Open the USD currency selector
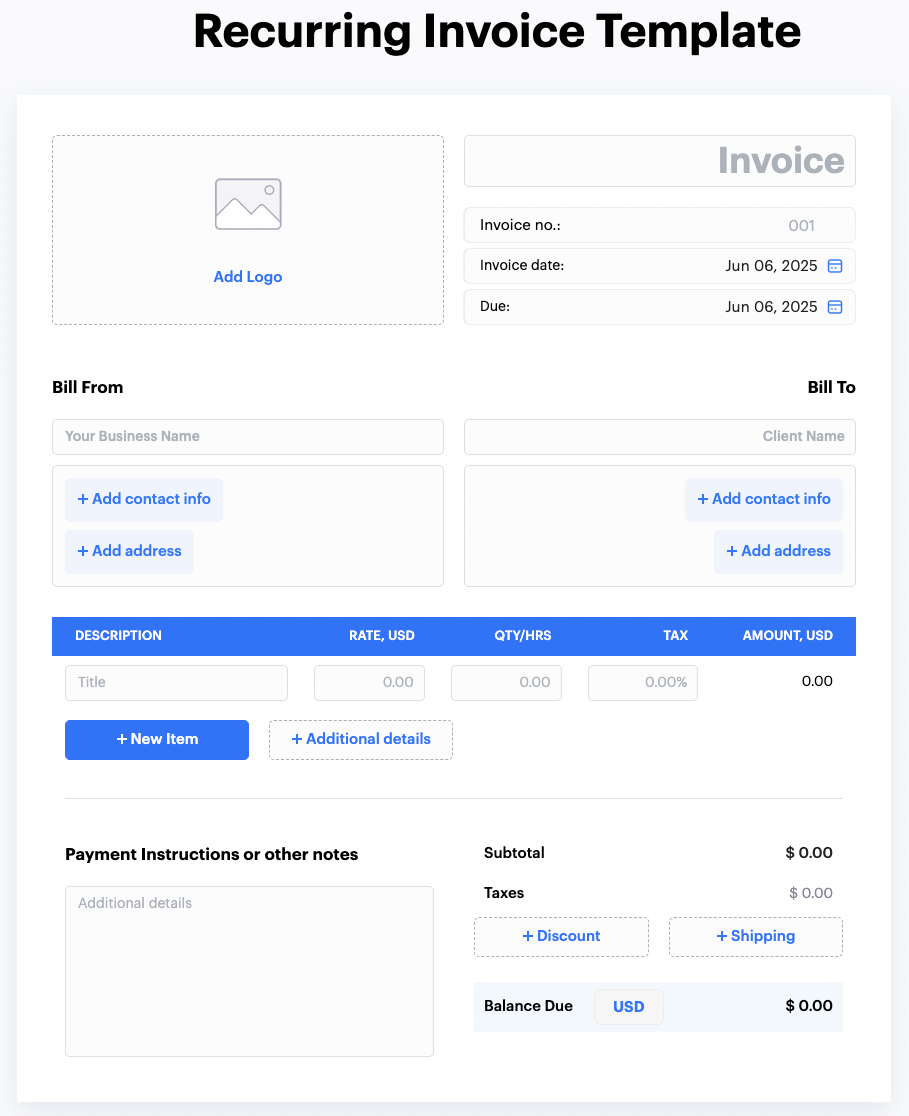909x1116 pixels. [628, 1007]
